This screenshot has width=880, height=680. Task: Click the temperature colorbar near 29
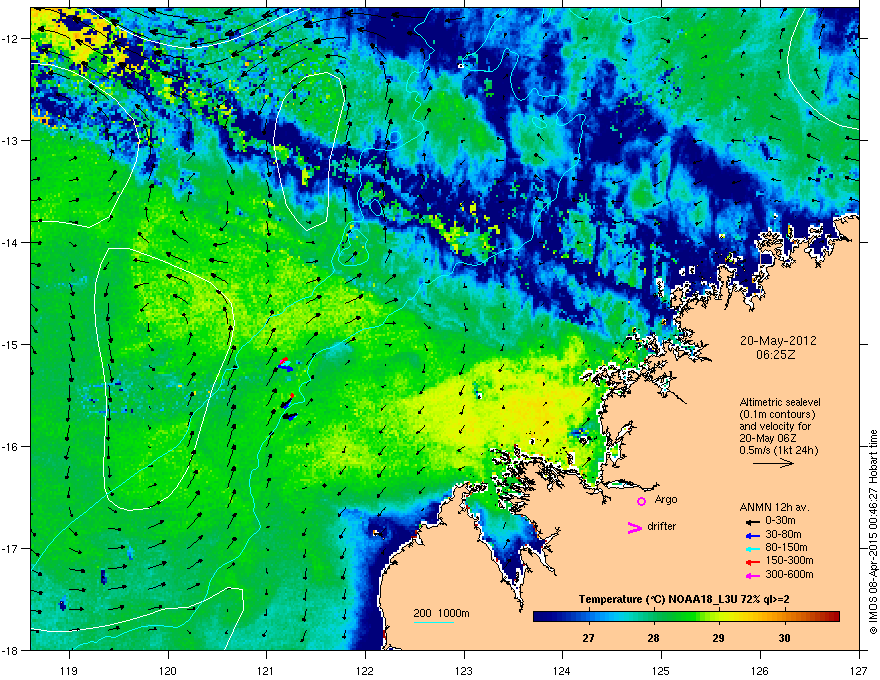tap(718, 616)
